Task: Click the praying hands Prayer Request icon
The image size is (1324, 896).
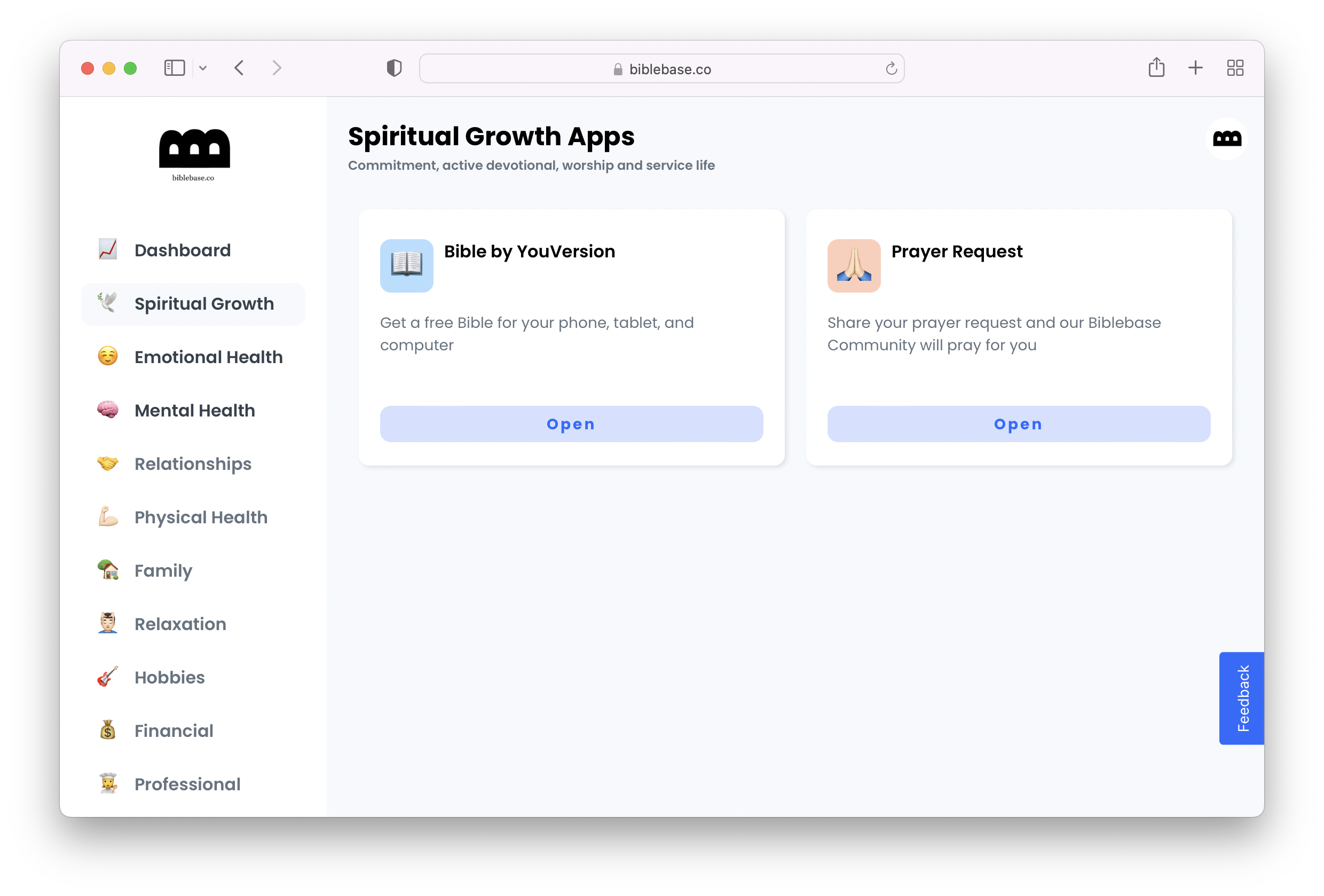Action: coord(854,265)
